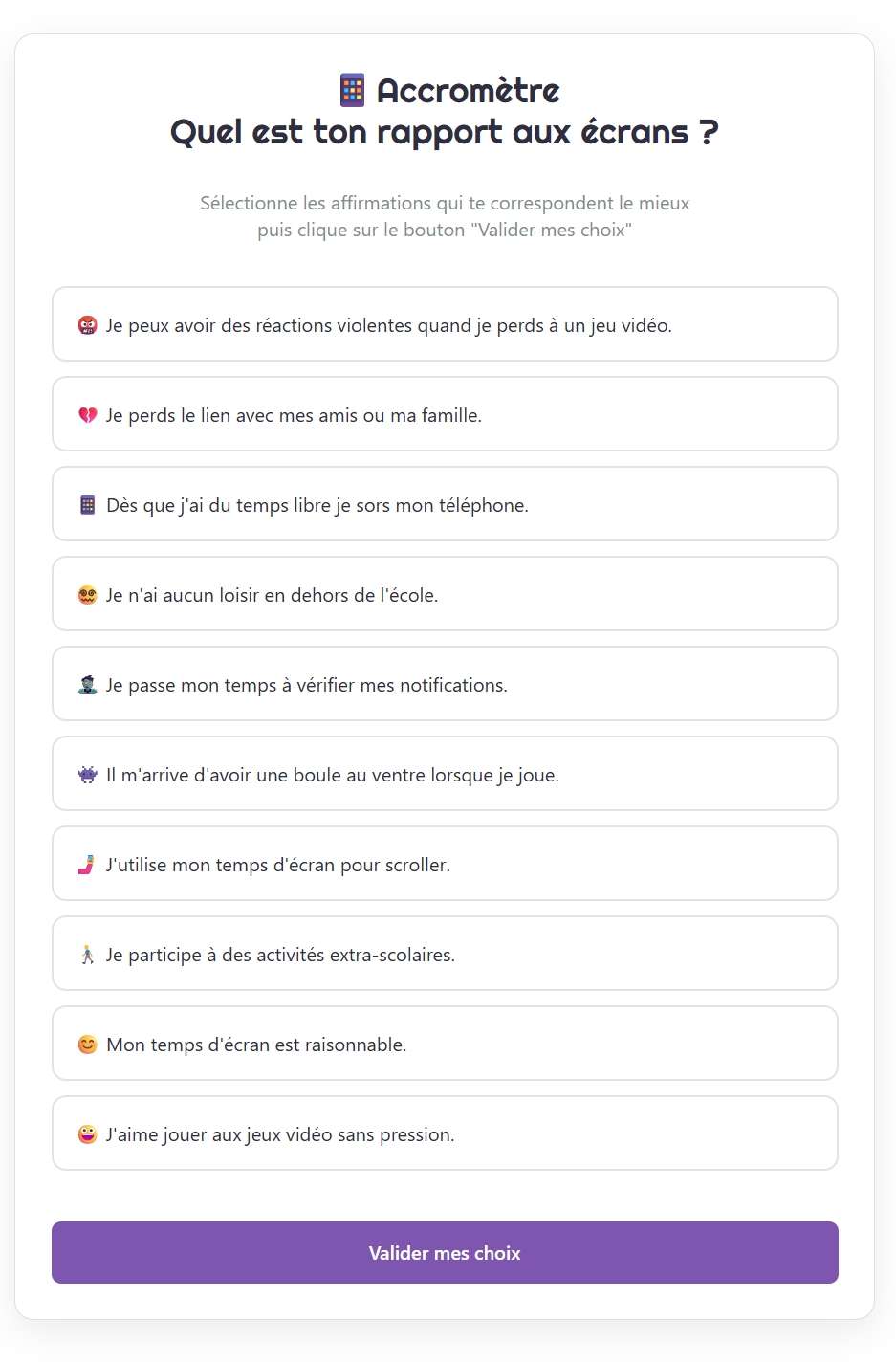The width and height of the screenshot is (896, 1364).
Task: Select the statement about checking notifications constantly
Action: pos(444,684)
